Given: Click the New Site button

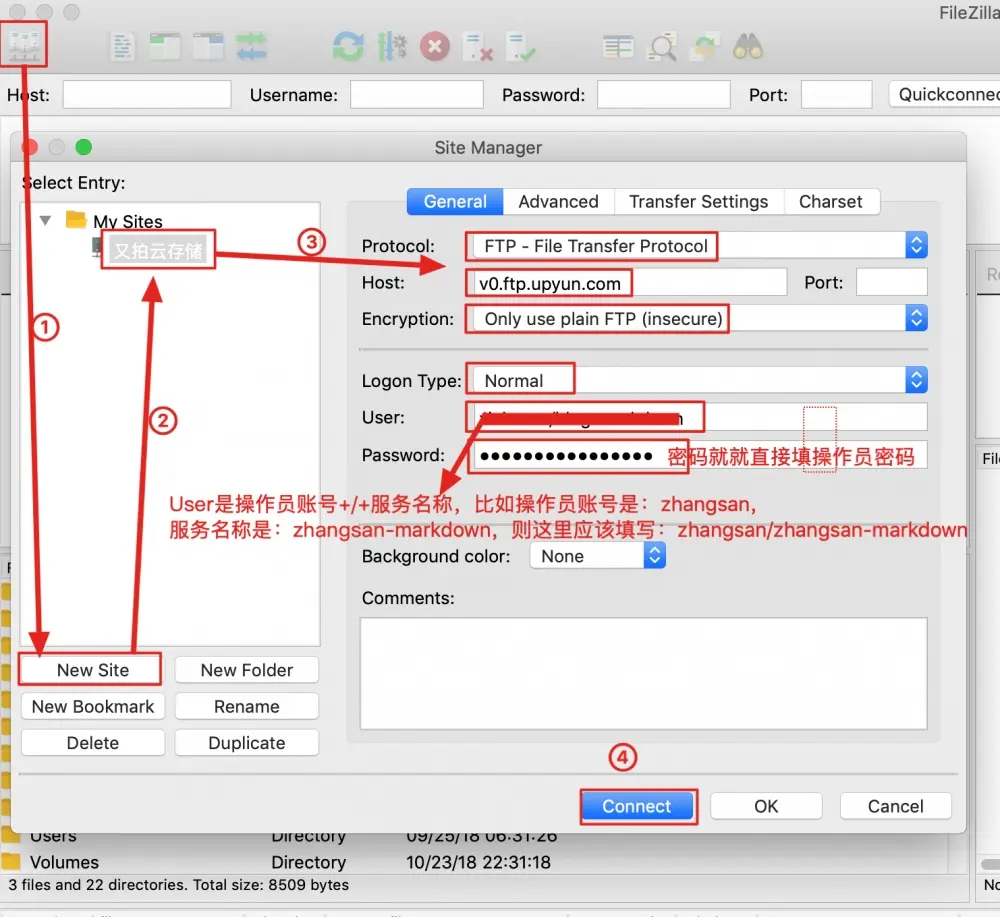Looking at the screenshot, I should (92, 670).
